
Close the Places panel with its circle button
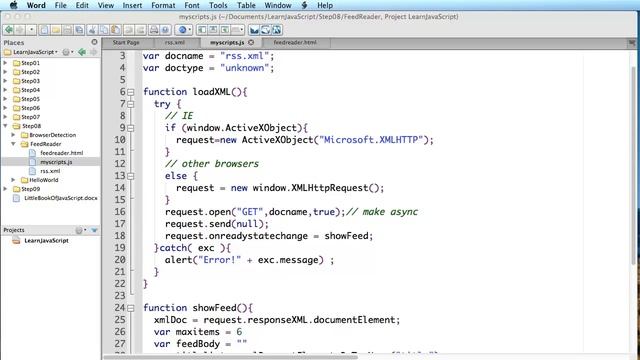94,42
